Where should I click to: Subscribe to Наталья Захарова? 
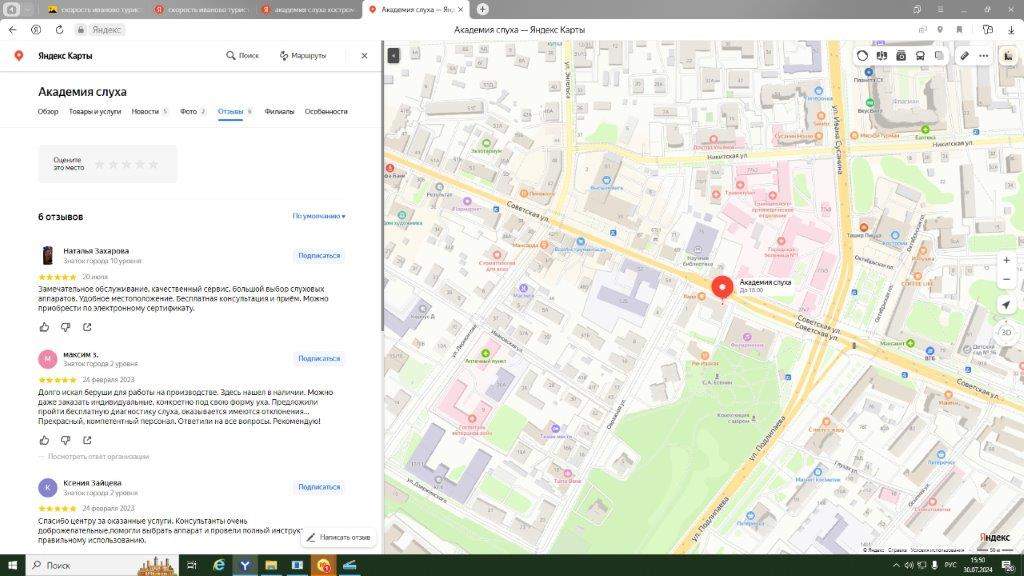319,255
